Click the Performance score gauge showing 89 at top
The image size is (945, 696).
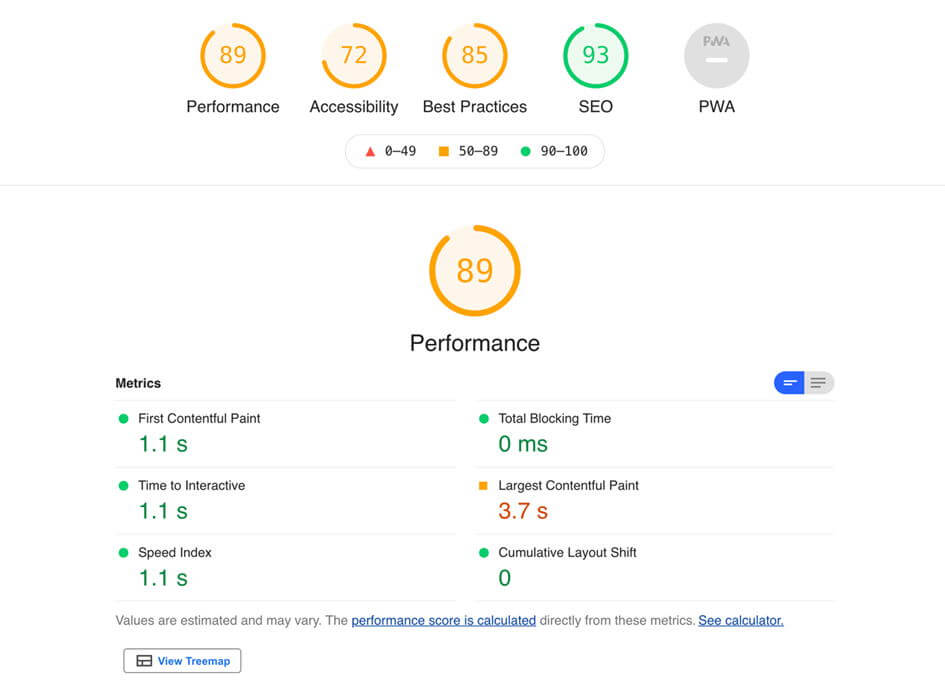coord(233,55)
